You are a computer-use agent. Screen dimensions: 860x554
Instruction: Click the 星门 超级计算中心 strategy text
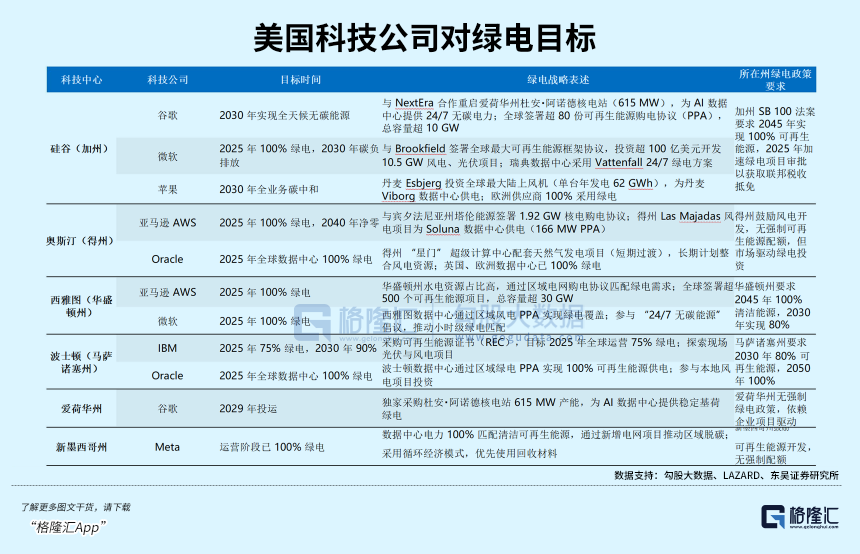click(556, 259)
